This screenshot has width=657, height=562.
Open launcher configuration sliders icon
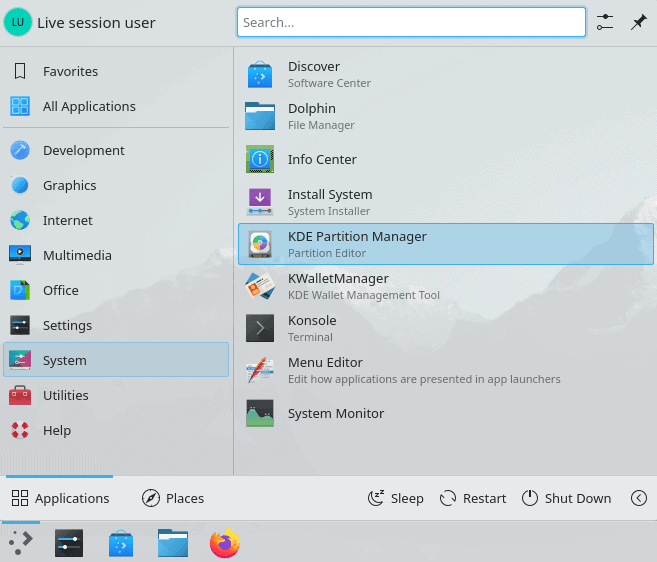point(605,22)
